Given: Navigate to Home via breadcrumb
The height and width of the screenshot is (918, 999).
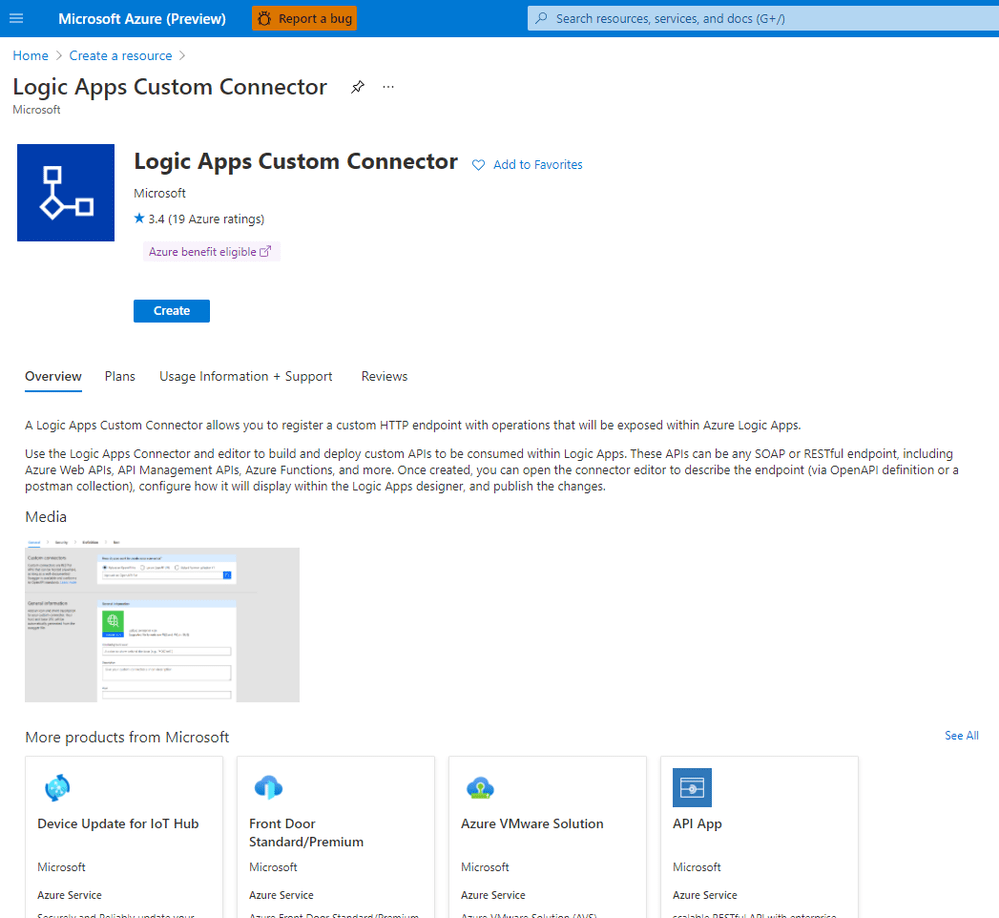Looking at the screenshot, I should pyautogui.click(x=30, y=55).
